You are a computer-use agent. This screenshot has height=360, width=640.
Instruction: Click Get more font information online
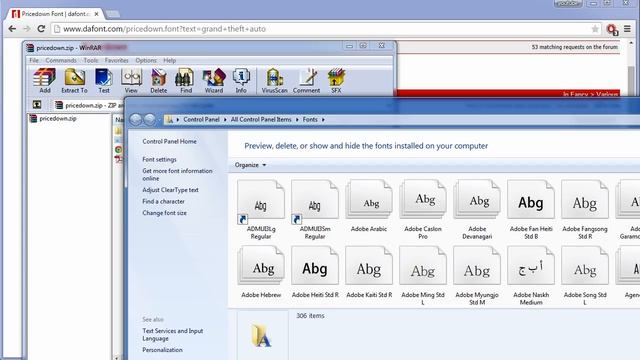178,175
